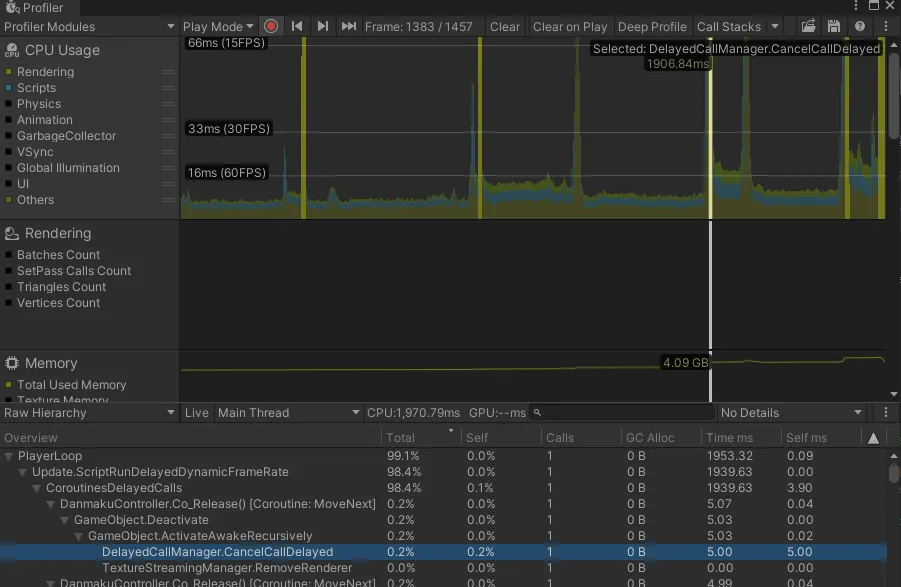901x587 pixels.
Task: Click the Clear button
Action: 505,27
